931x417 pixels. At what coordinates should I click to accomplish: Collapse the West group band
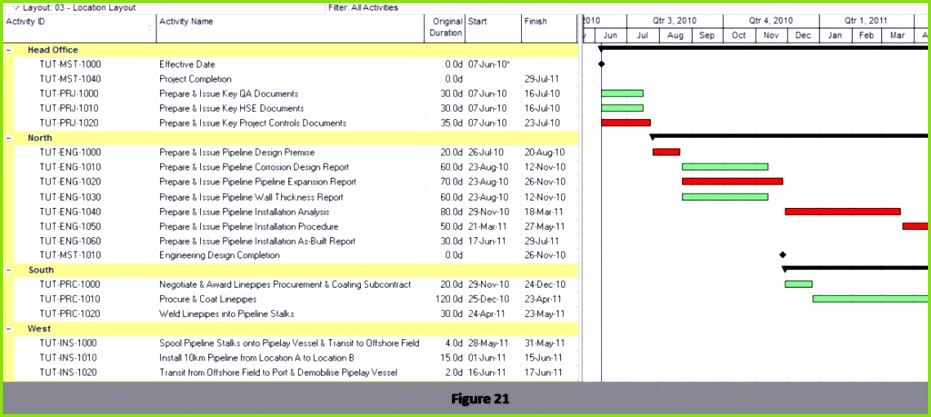[8, 328]
